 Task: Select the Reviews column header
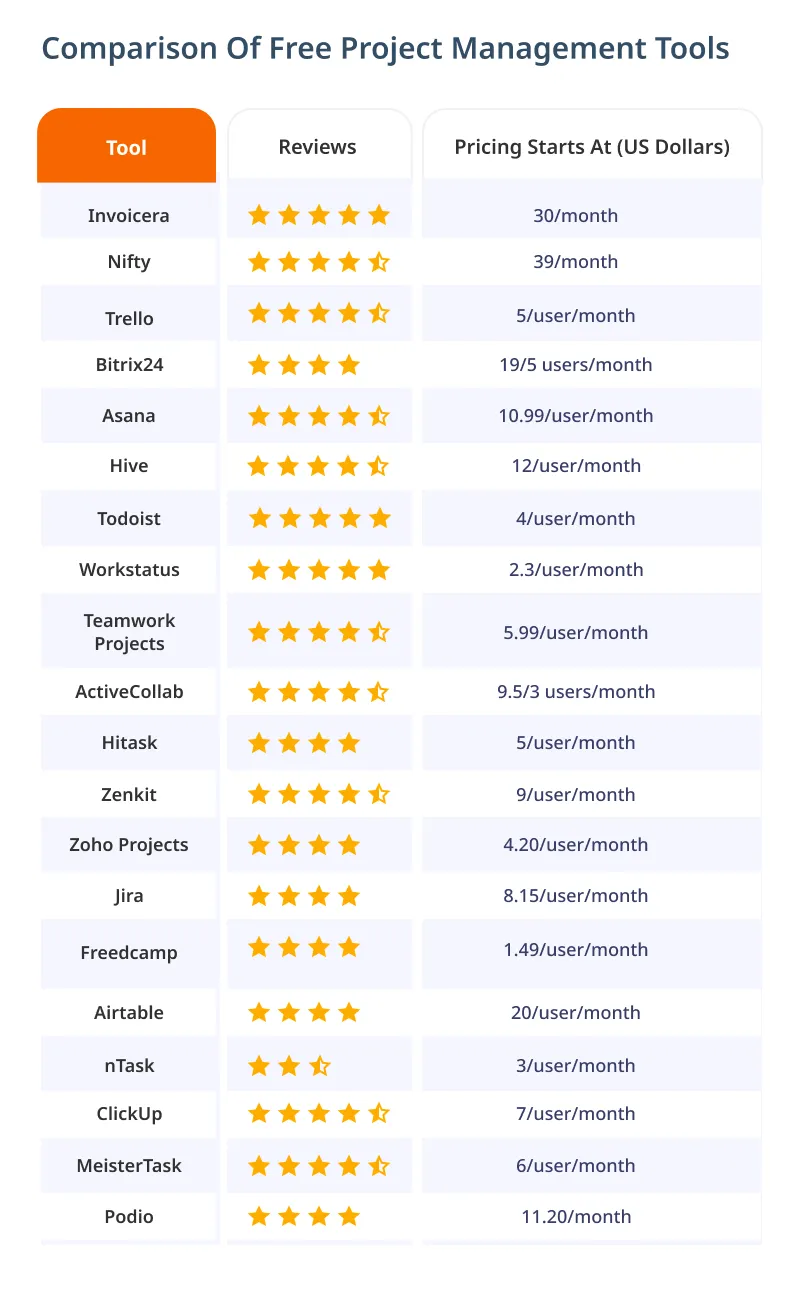(x=318, y=146)
